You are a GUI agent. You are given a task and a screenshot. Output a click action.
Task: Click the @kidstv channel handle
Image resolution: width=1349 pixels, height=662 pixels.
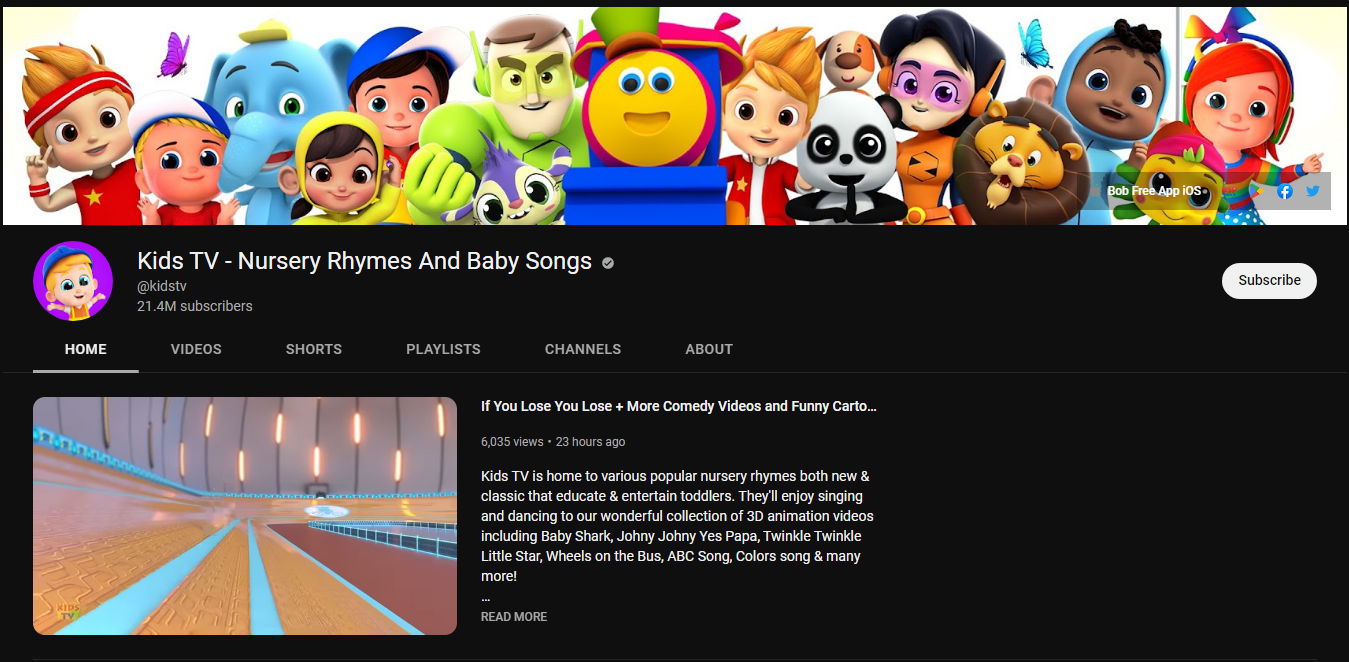(x=162, y=286)
